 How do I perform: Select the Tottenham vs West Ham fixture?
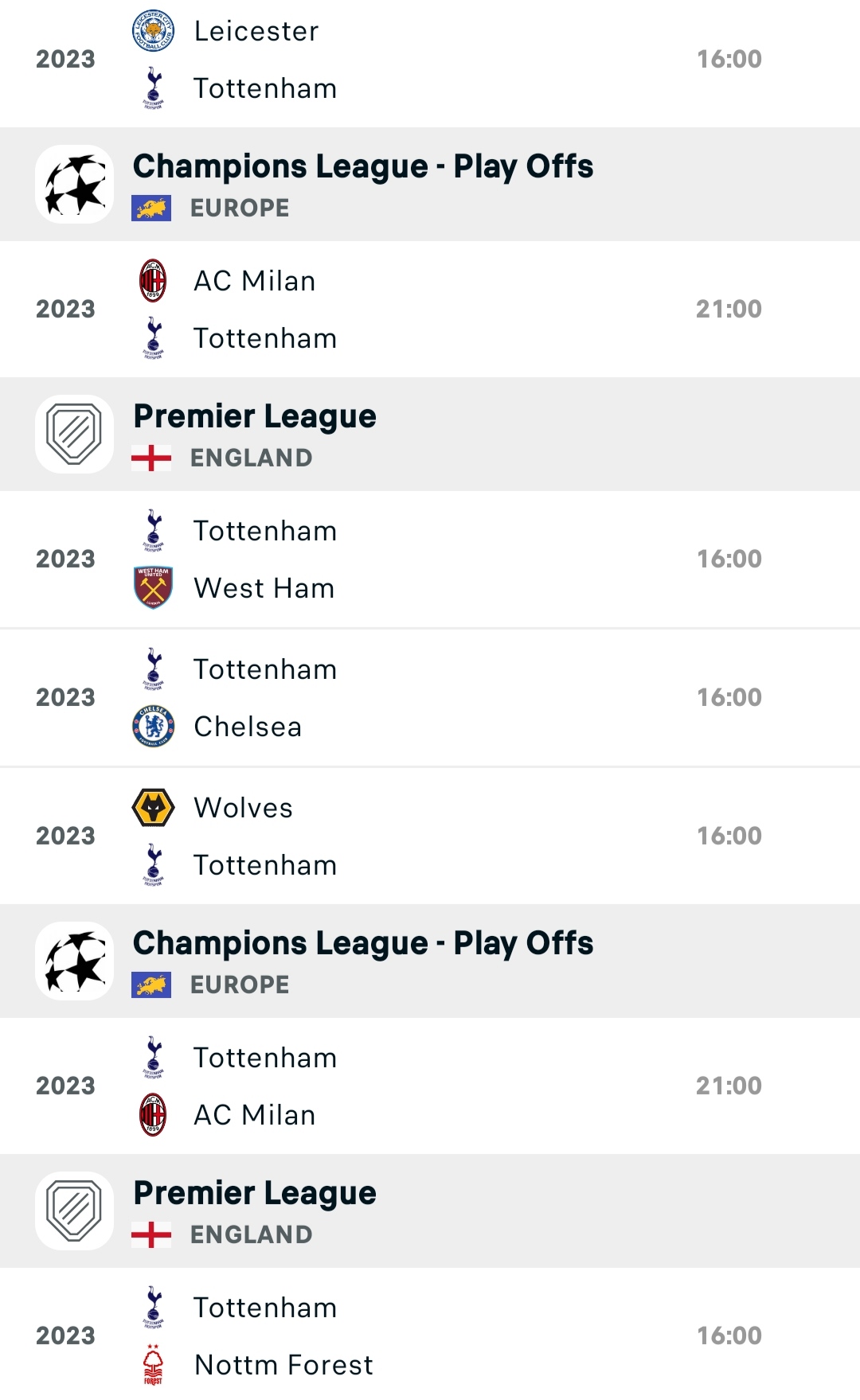coord(430,560)
